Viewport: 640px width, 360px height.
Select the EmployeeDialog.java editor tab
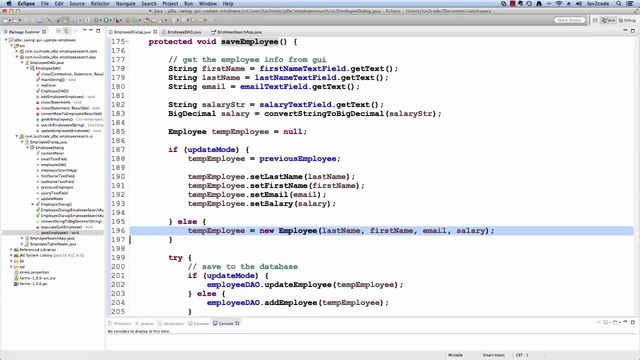(x=132, y=32)
